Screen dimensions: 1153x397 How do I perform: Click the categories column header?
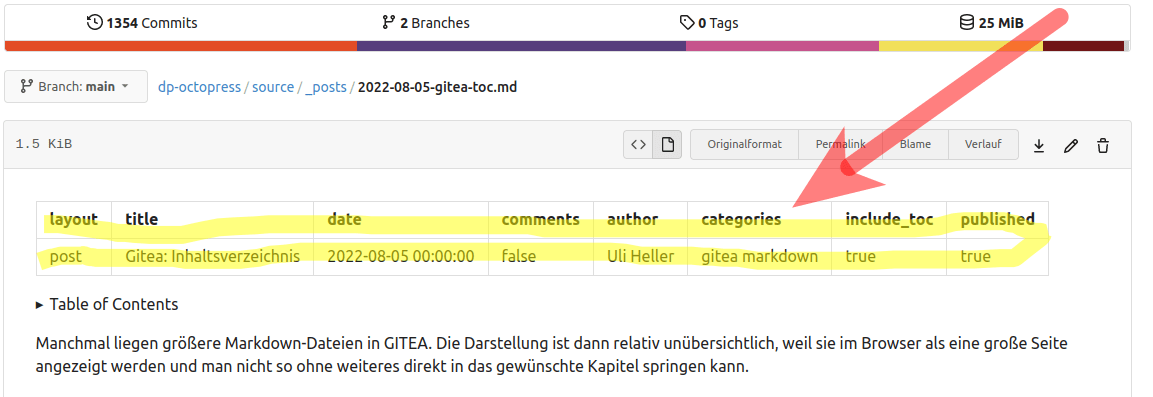click(760, 219)
